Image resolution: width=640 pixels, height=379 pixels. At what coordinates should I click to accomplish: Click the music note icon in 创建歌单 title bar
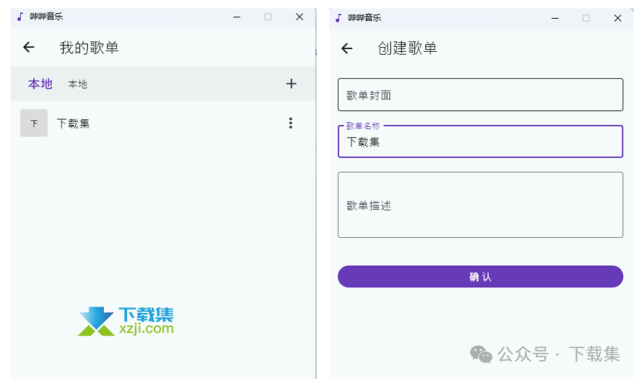[338, 18]
